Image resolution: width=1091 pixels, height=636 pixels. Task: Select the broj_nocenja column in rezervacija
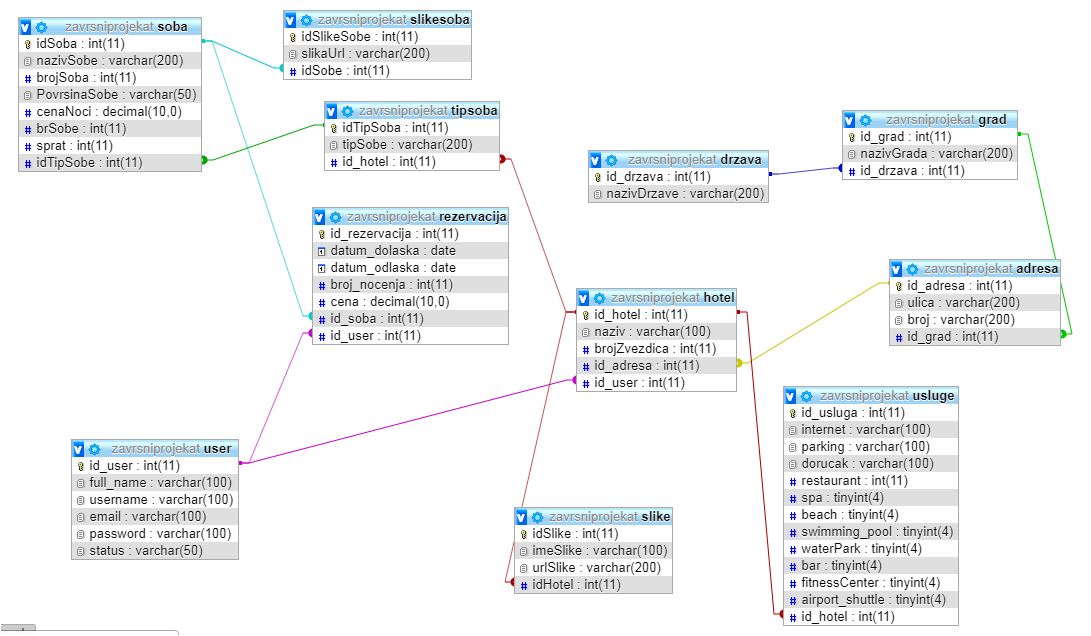click(x=411, y=285)
